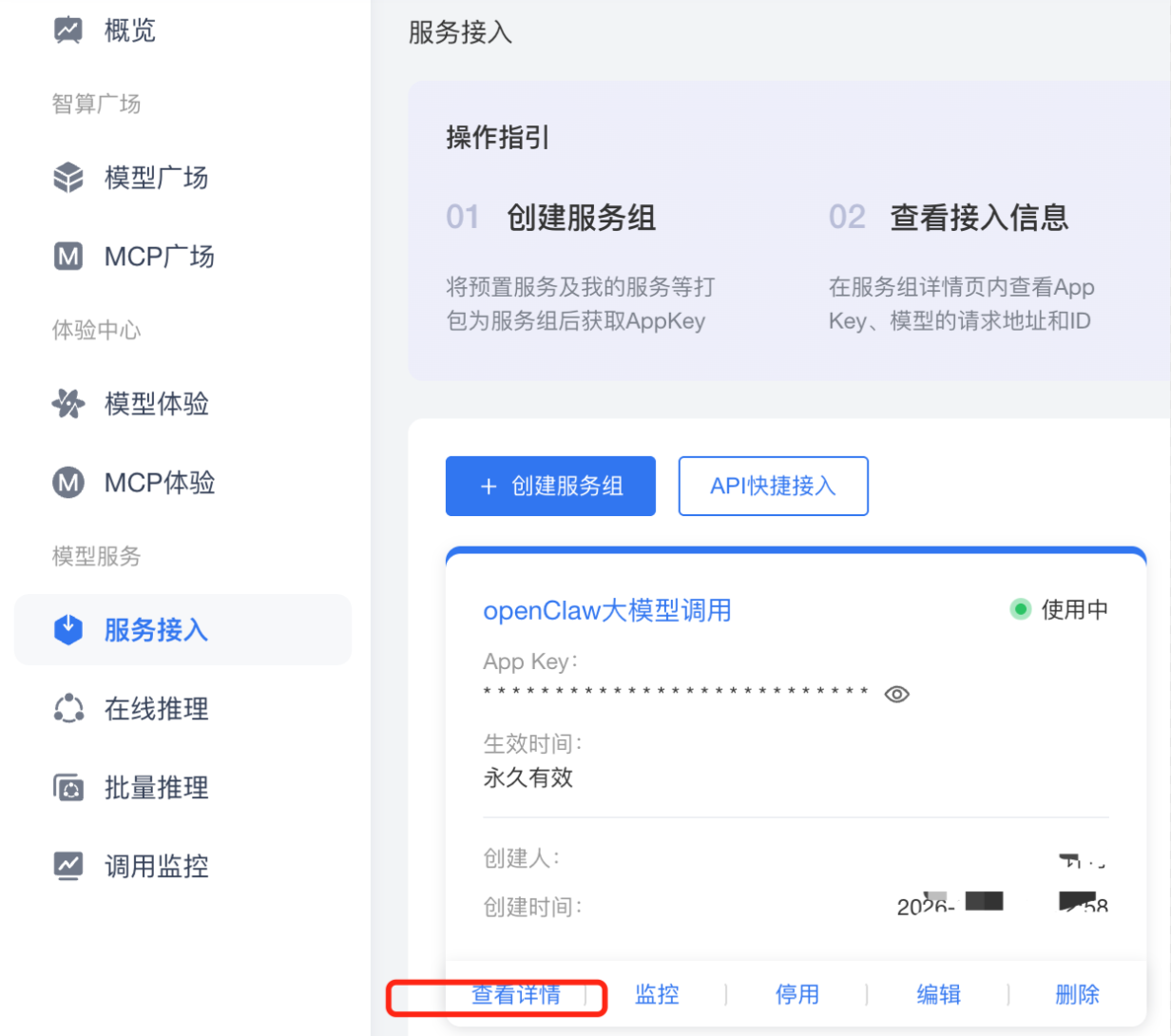The height and width of the screenshot is (1036, 1171).
Task: Click the 服务接入 blue hexagon icon
Action: [68, 629]
